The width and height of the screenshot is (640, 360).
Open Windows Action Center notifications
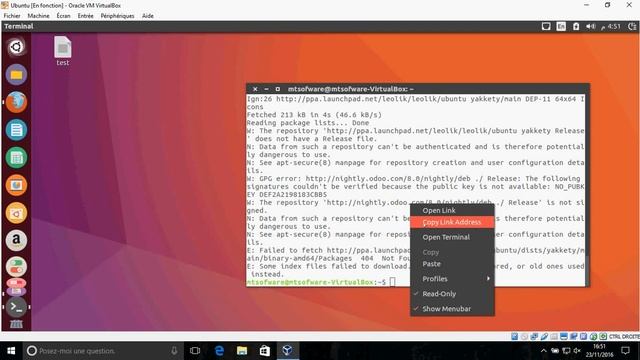[625, 351]
